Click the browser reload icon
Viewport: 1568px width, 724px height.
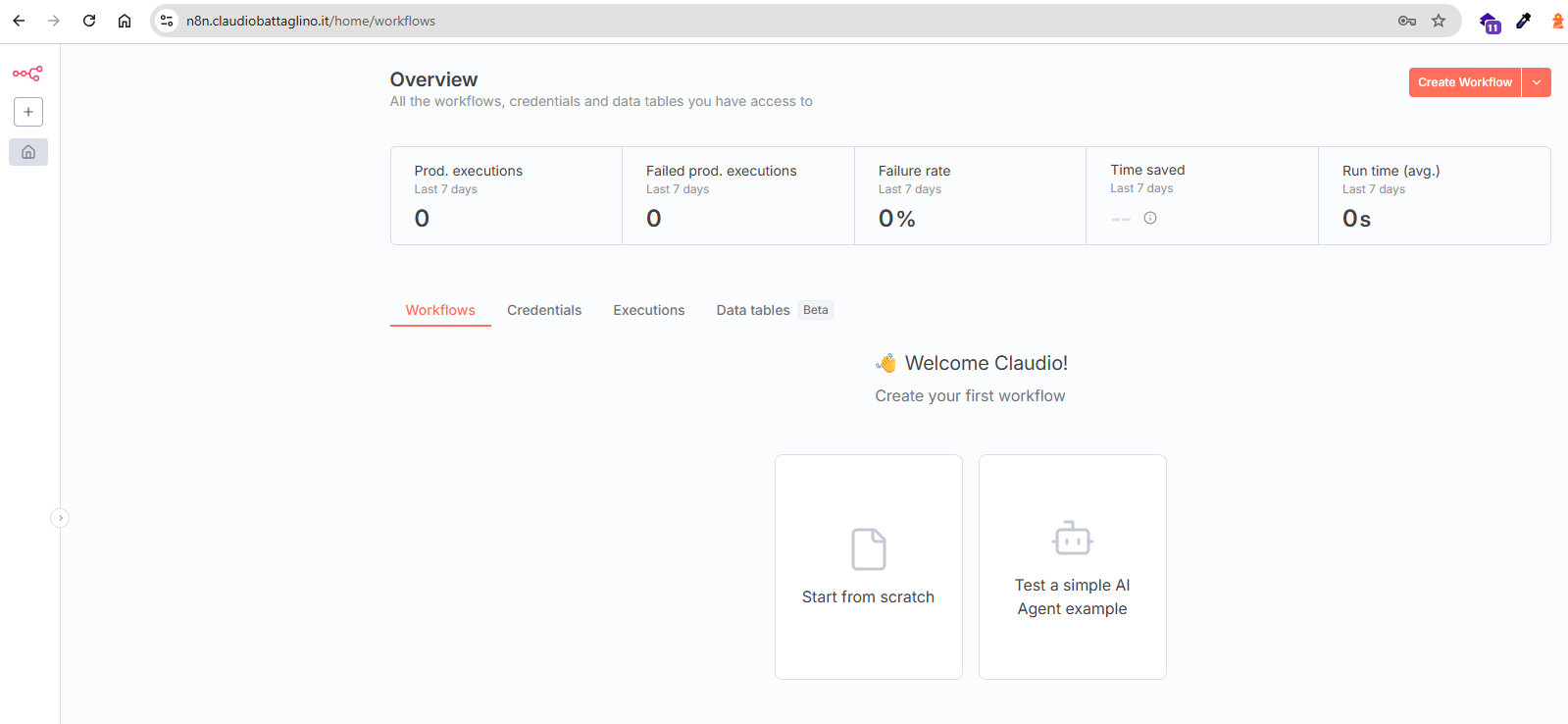(x=89, y=21)
